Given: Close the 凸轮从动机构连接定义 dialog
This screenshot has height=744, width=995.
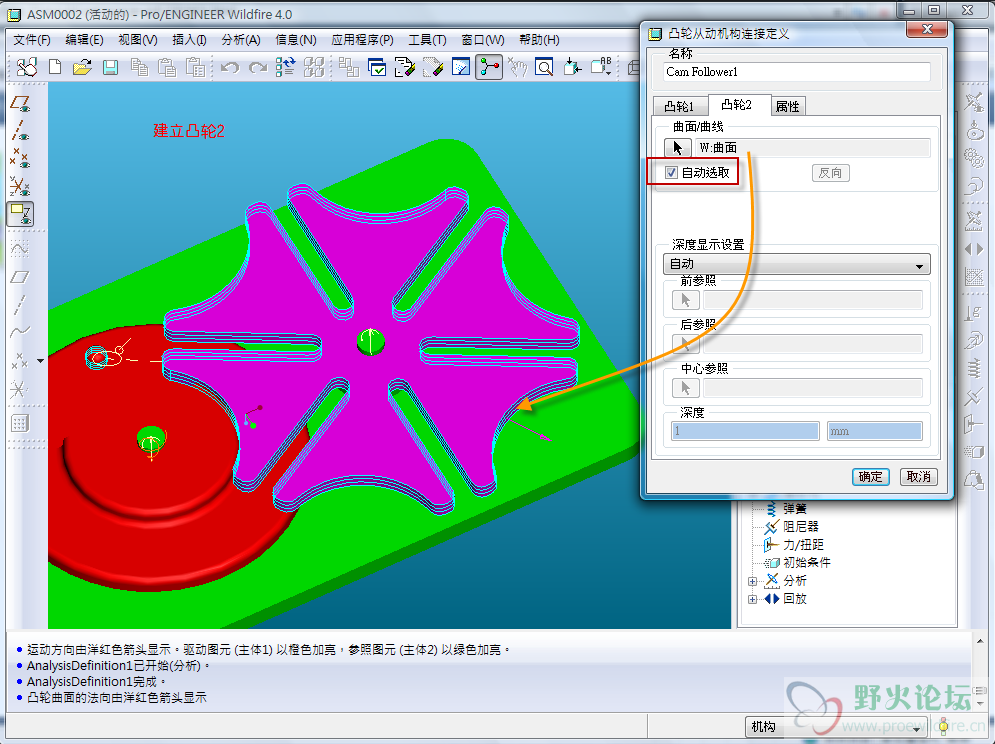Looking at the screenshot, I should (x=926, y=29).
